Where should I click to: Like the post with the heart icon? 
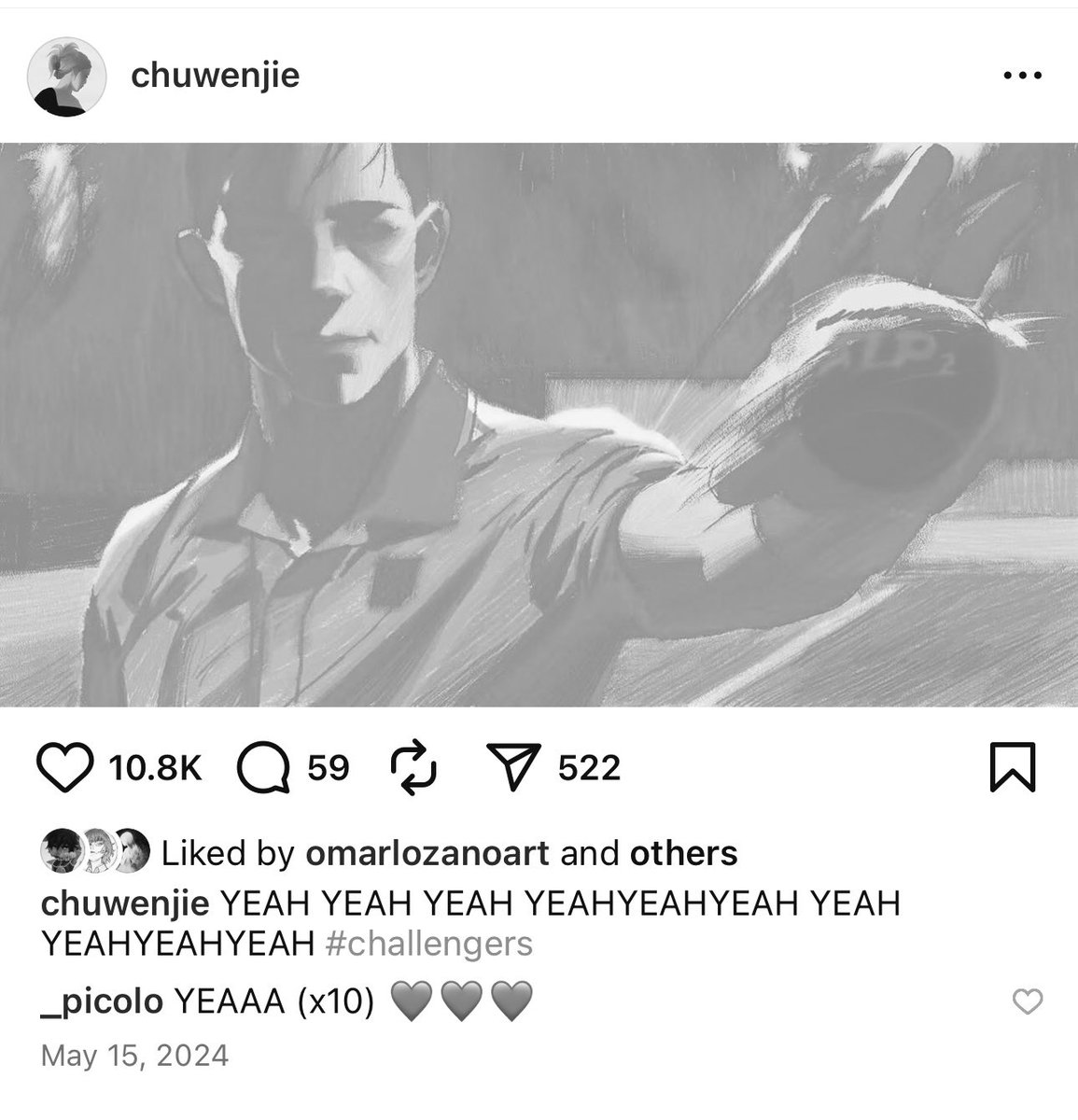click(x=68, y=769)
